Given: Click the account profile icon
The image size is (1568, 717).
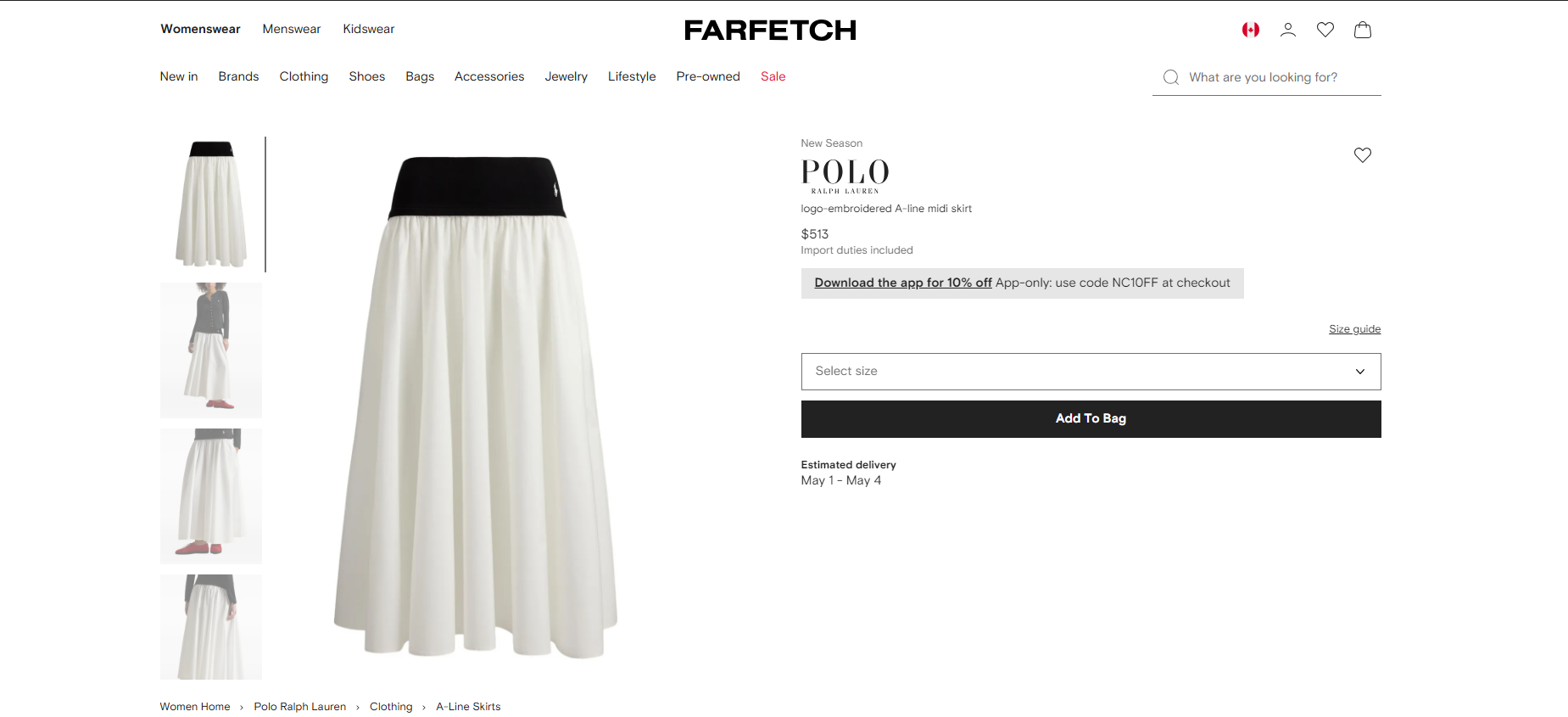Looking at the screenshot, I should click(x=1287, y=30).
